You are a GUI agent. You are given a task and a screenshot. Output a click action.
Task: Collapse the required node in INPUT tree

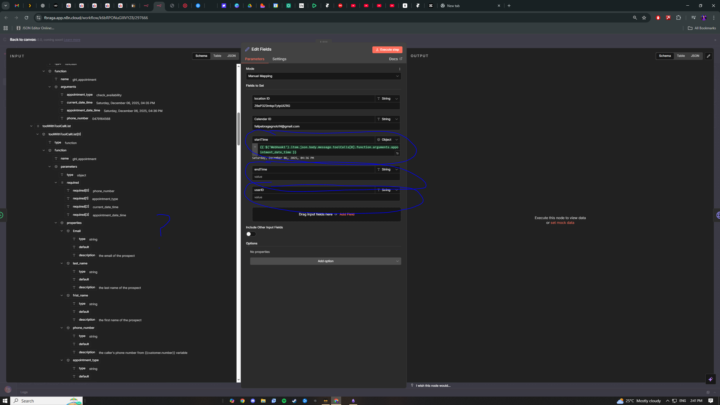click(x=56, y=183)
